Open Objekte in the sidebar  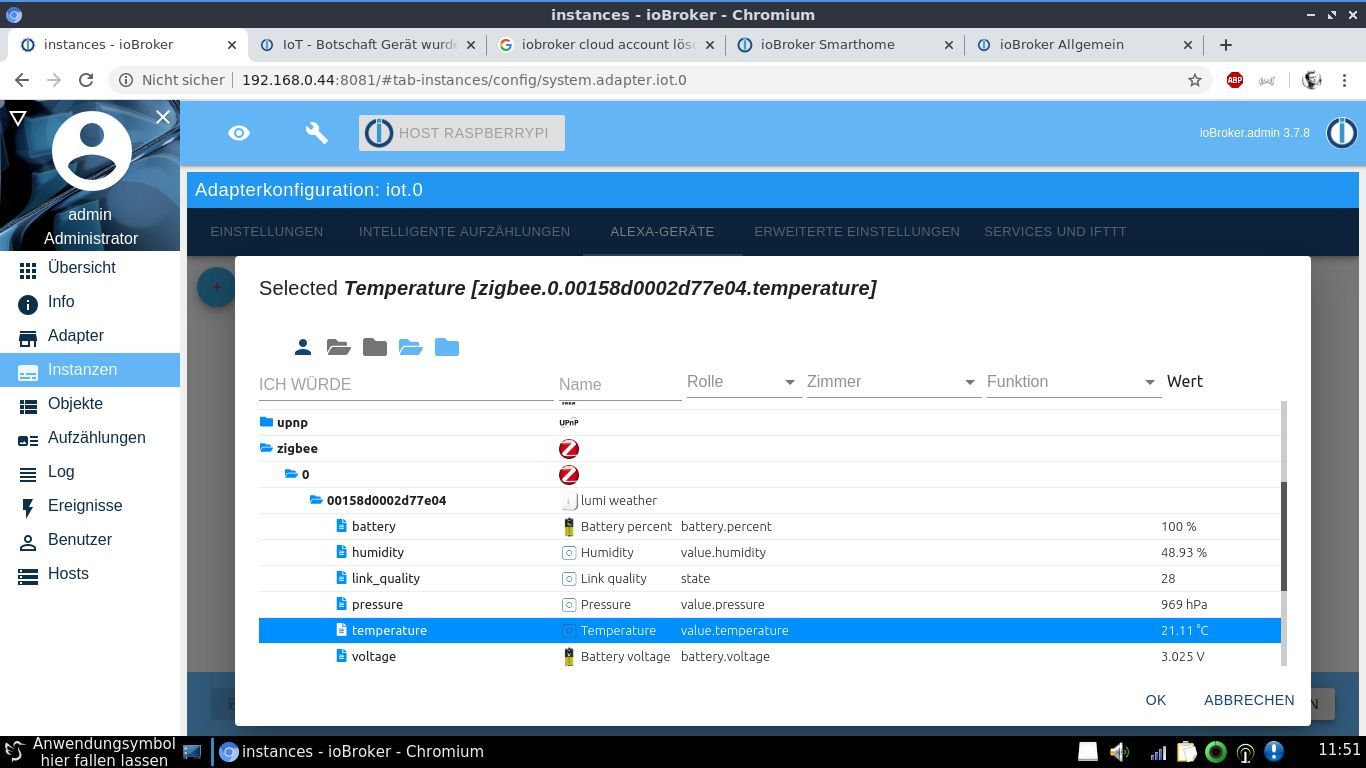tap(90, 404)
